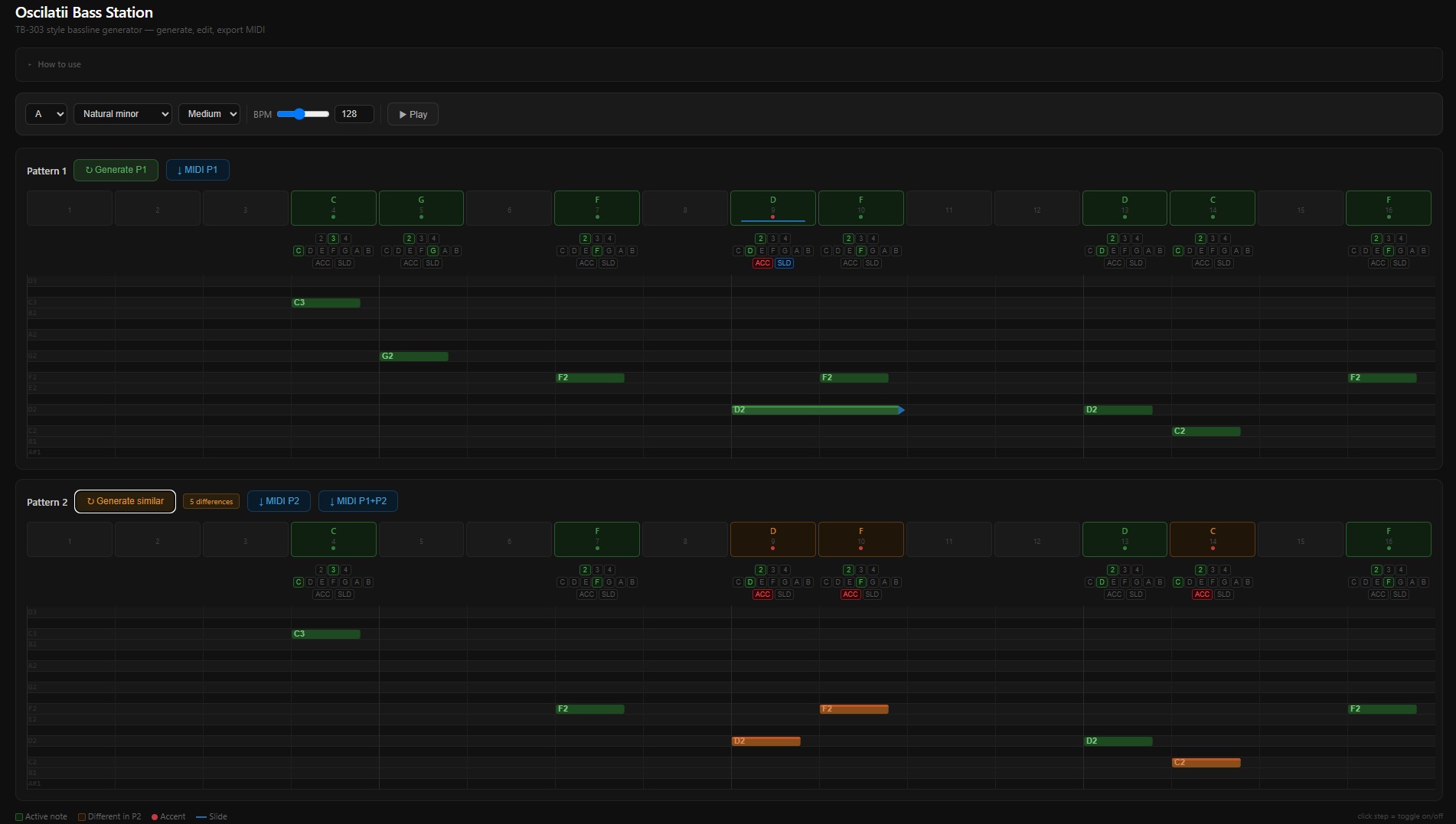This screenshot has width=1456, height=824.
Task: Enable ACC on Pattern 1 step 13
Action: coord(1115,263)
